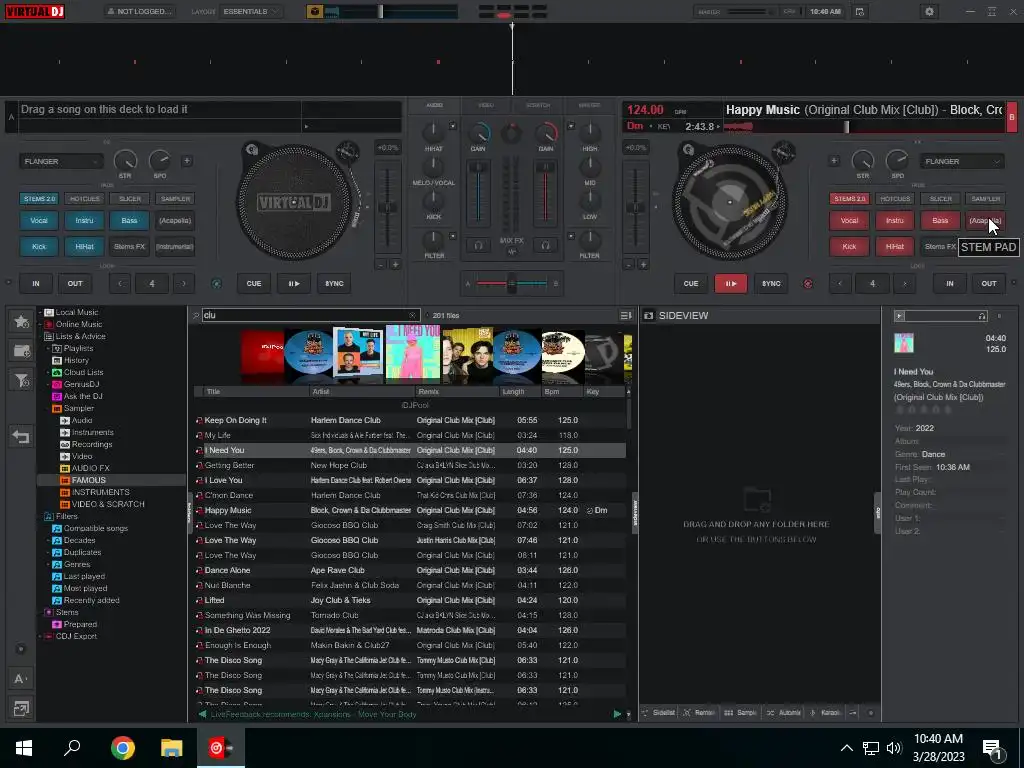The image size is (1024, 768).
Task: Click deck B effect plus button
Action: click(x=834, y=161)
